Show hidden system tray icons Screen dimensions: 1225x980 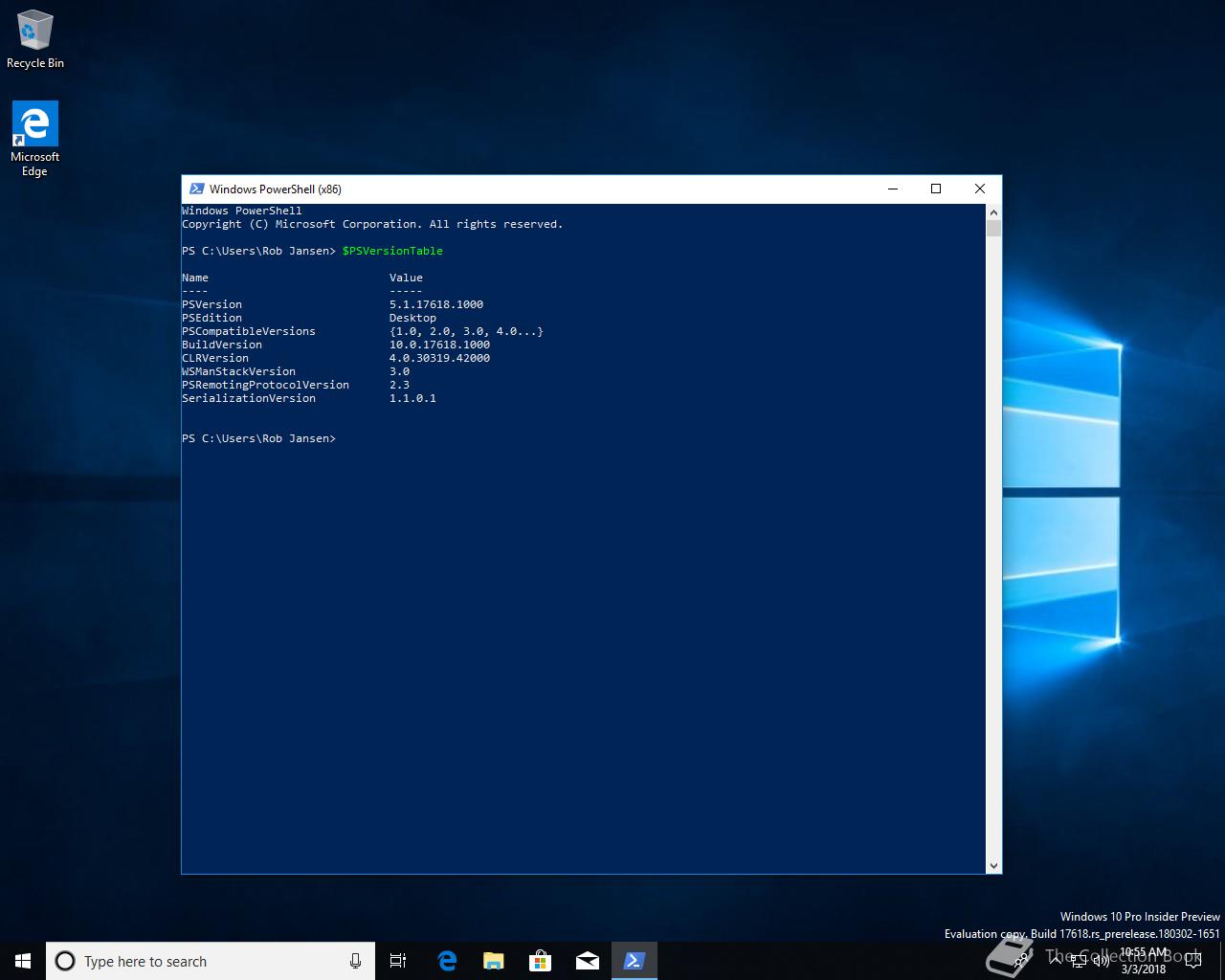pos(1056,961)
